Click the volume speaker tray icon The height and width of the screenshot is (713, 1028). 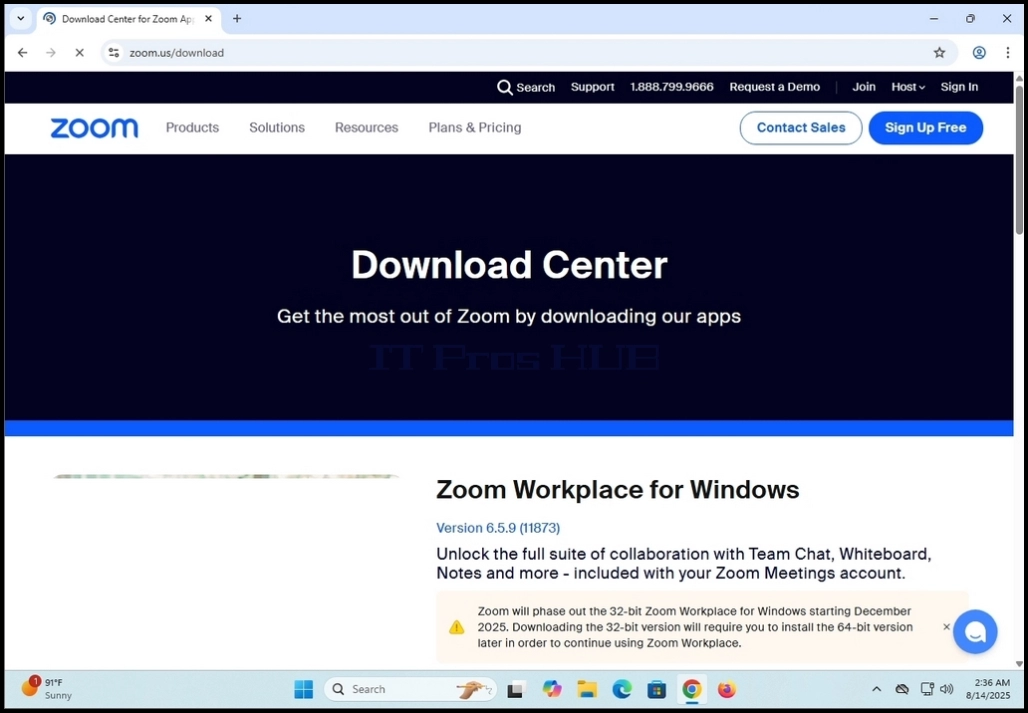coord(946,689)
